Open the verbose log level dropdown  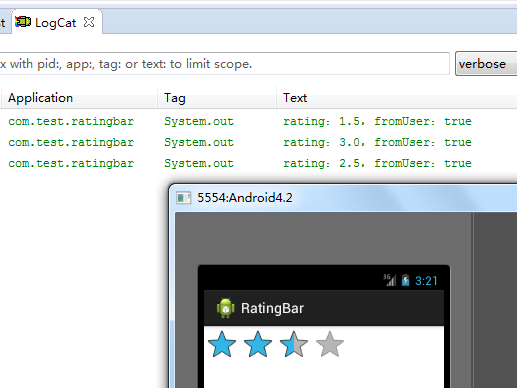coord(486,64)
